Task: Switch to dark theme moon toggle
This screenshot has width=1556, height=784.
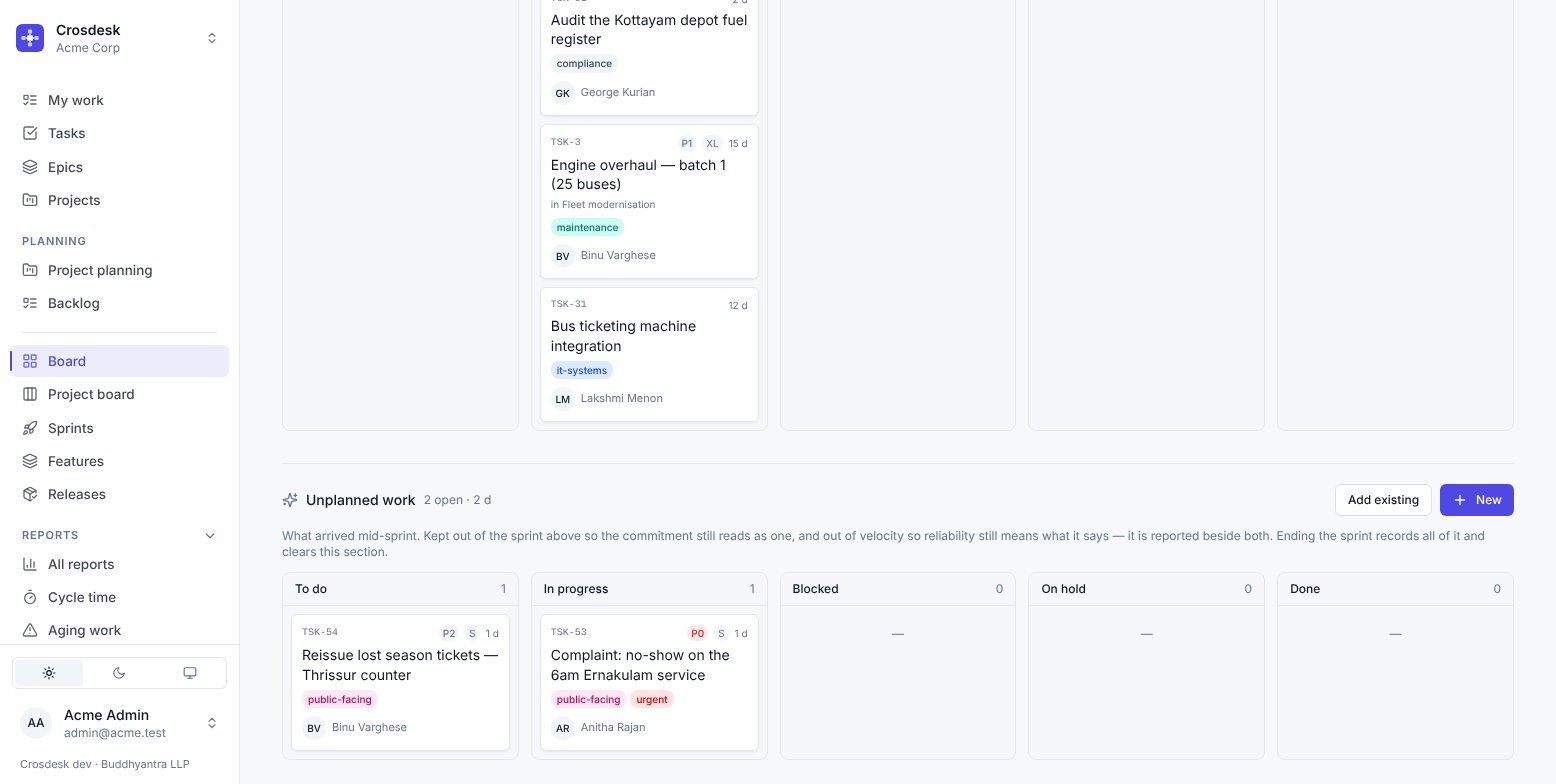Action: (x=119, y=673)
